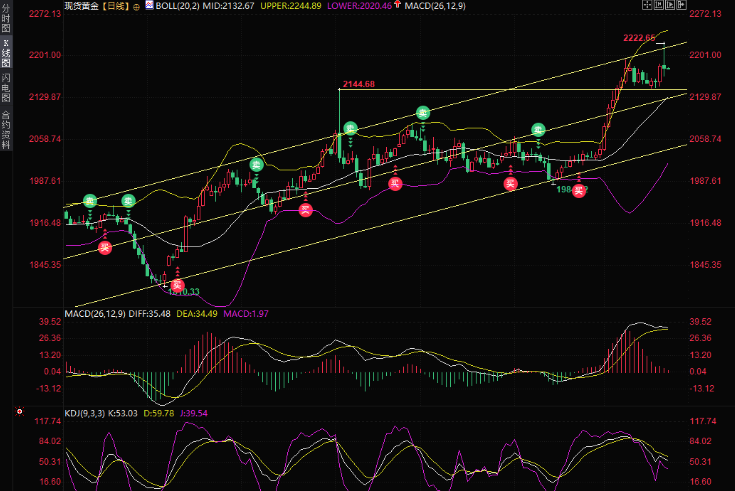Click the leftmost 买 buy marker

[105, 247]
